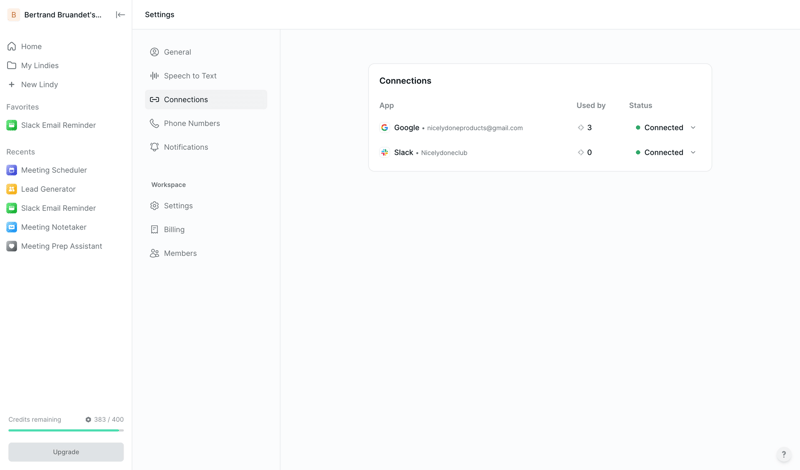Click the Nicelydoneclub workspace text
The width and height of the screenshot is (800, 470).
tap(444, 153)
